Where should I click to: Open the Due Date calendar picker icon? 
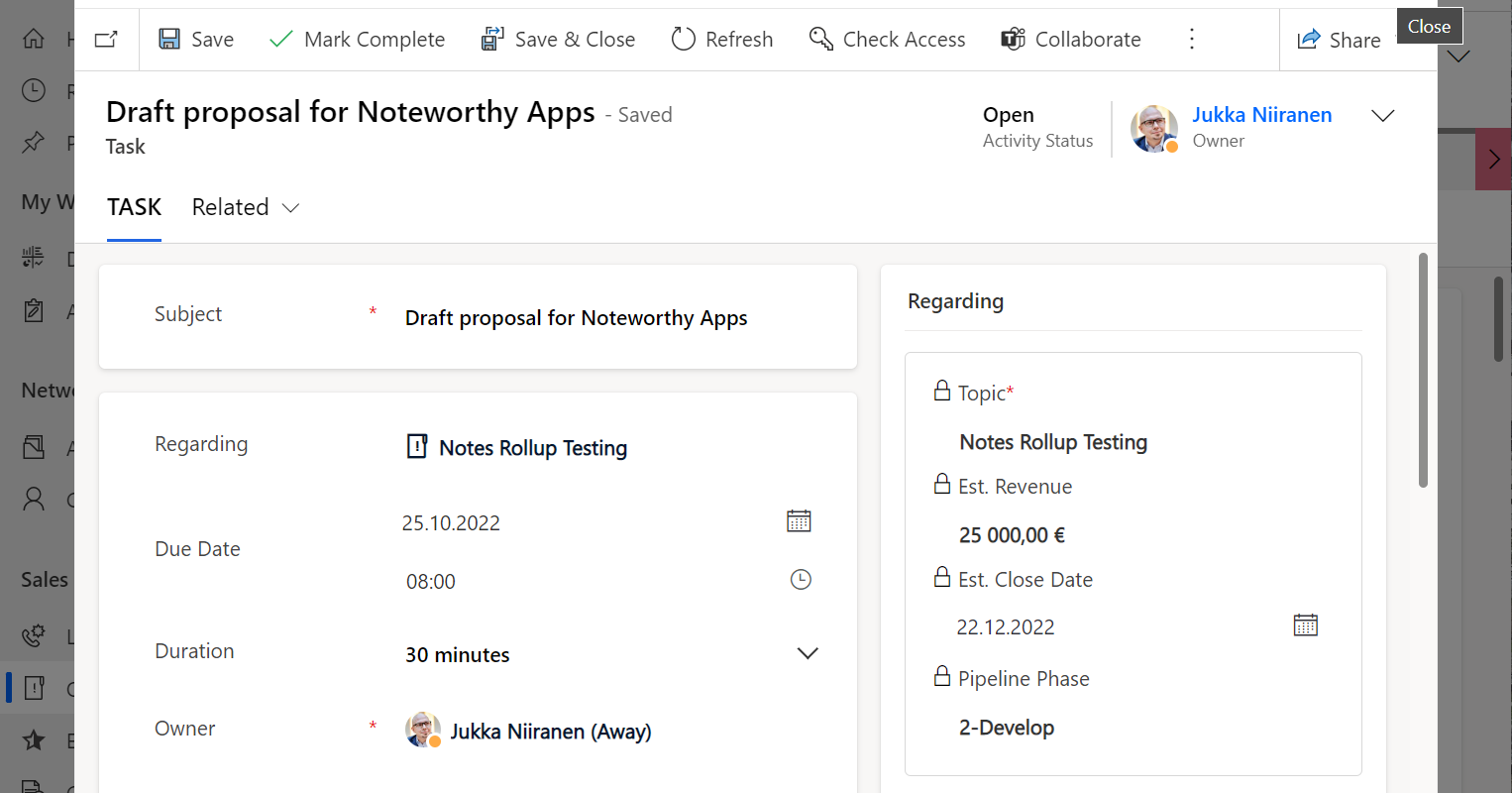click(x=799, y=521)
